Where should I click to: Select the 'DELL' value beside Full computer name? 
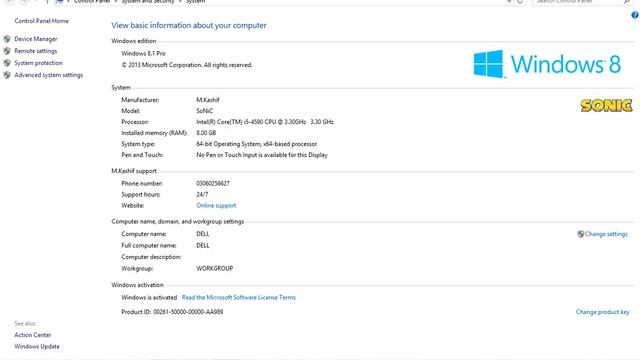203,246
